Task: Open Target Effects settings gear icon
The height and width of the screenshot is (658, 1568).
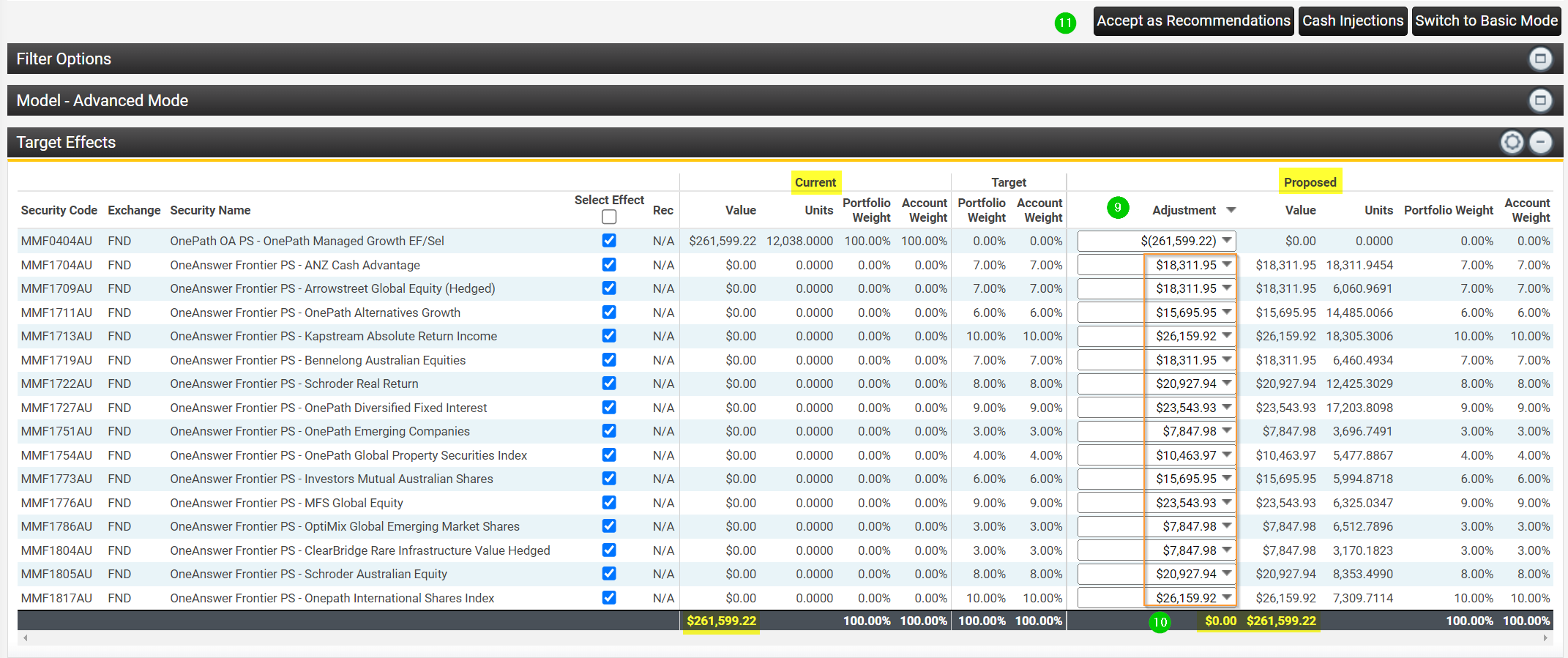Action: point(1512,142)
